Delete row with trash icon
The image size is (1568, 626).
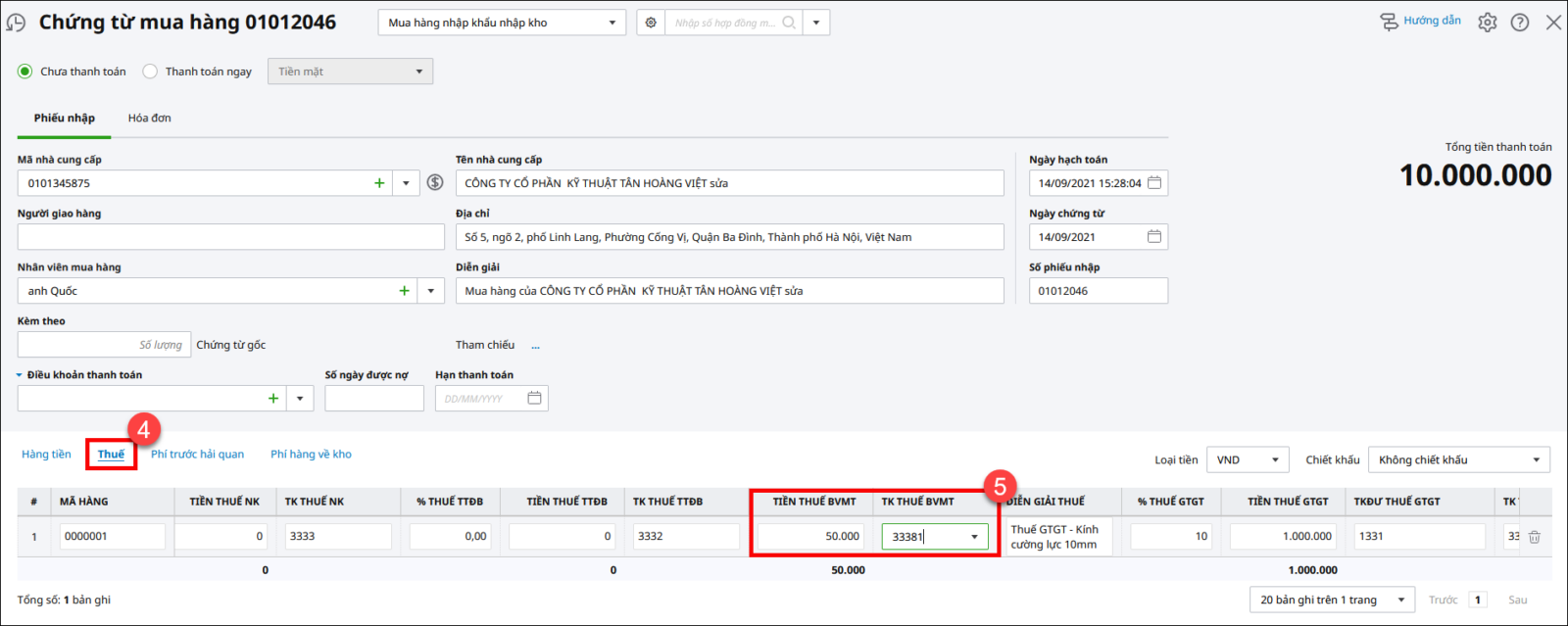coord(1534,537)
